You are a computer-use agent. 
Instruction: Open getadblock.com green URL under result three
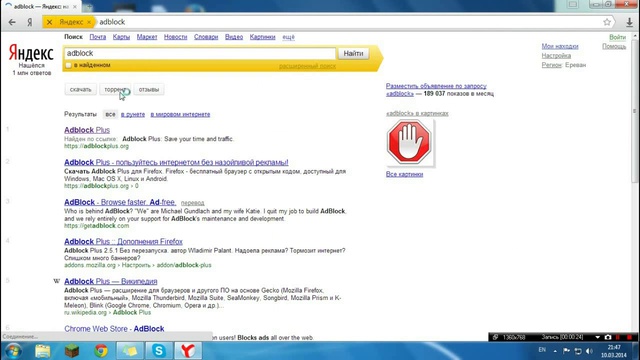click(96, 226)
